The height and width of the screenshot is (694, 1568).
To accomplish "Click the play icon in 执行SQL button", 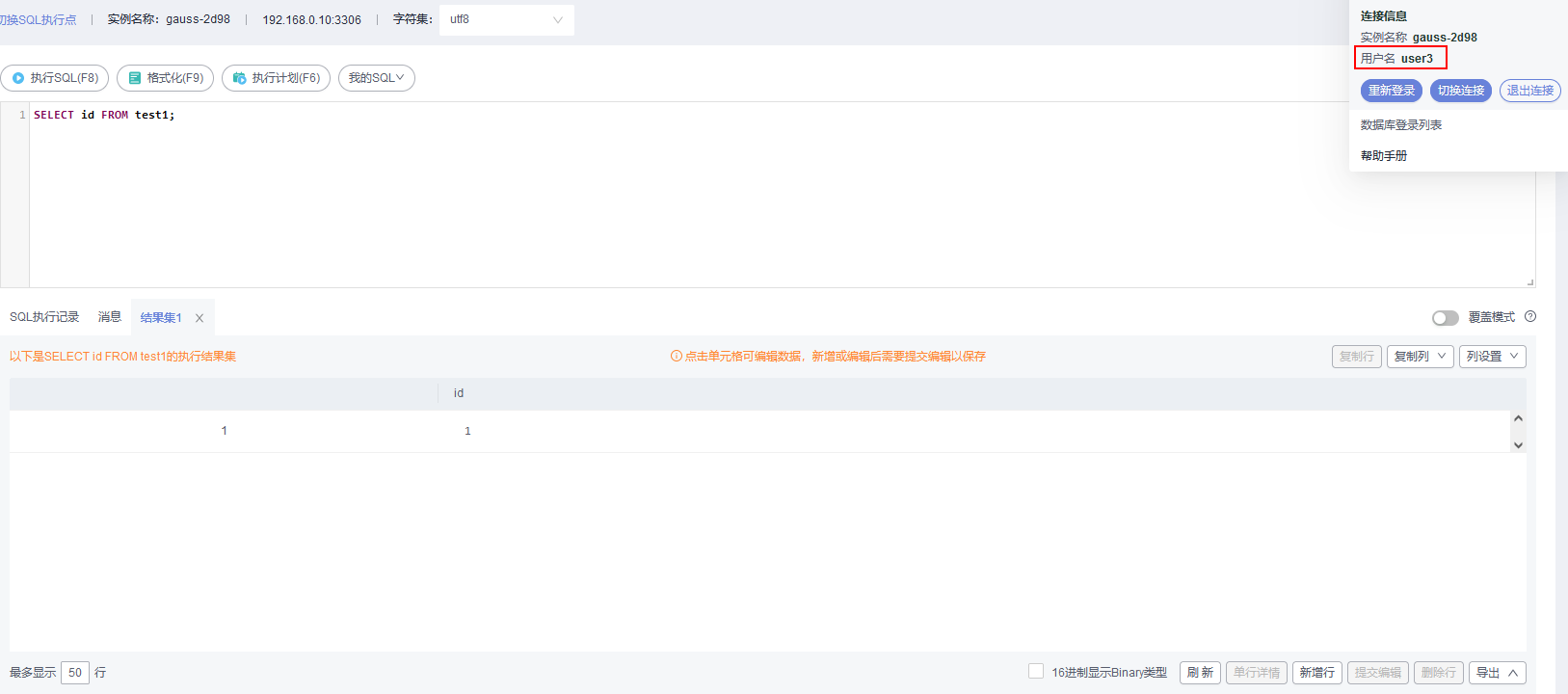I will point(18,78).
